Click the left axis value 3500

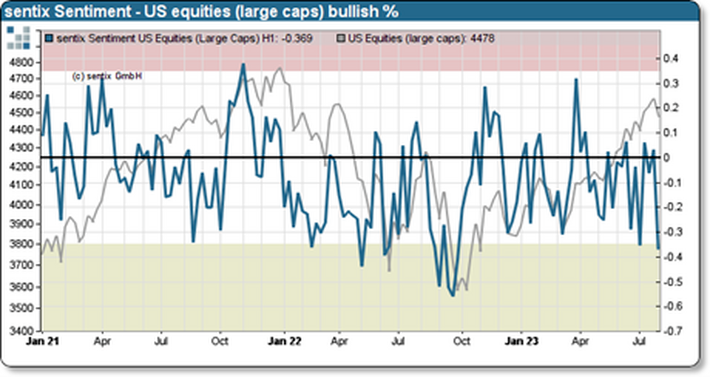click(x=21, y=308)
